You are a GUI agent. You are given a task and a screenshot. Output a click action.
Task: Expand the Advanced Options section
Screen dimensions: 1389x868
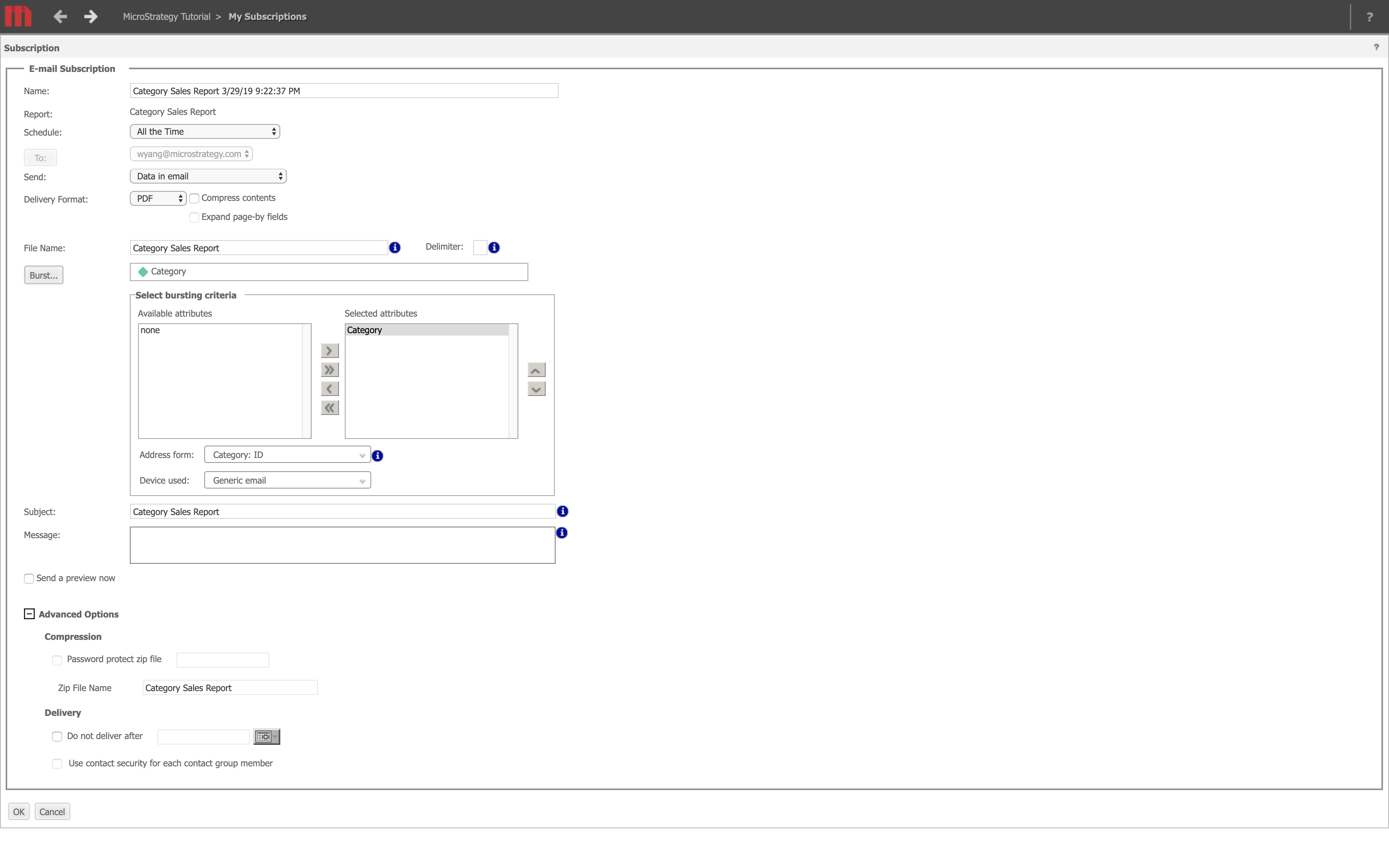(x=28, y=614)
